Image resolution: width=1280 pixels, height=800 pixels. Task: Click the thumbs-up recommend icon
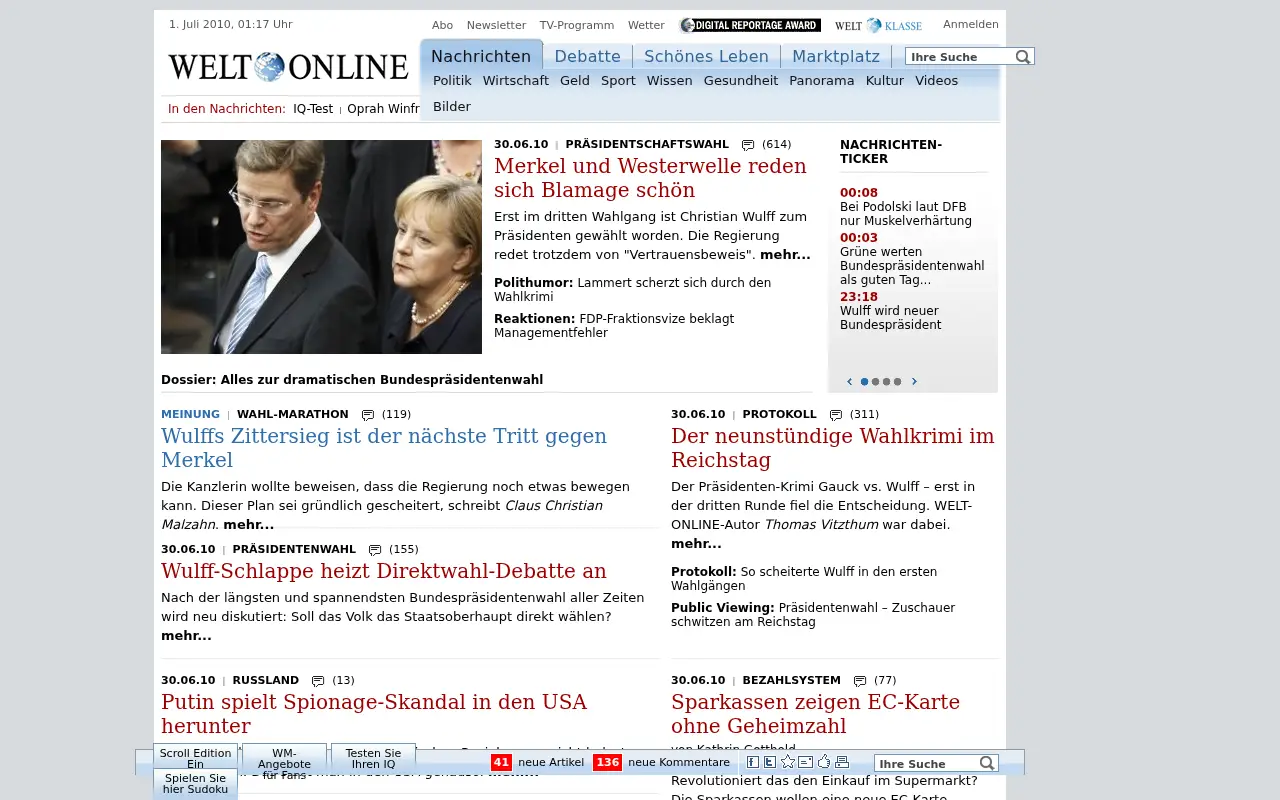coord(824,762)
